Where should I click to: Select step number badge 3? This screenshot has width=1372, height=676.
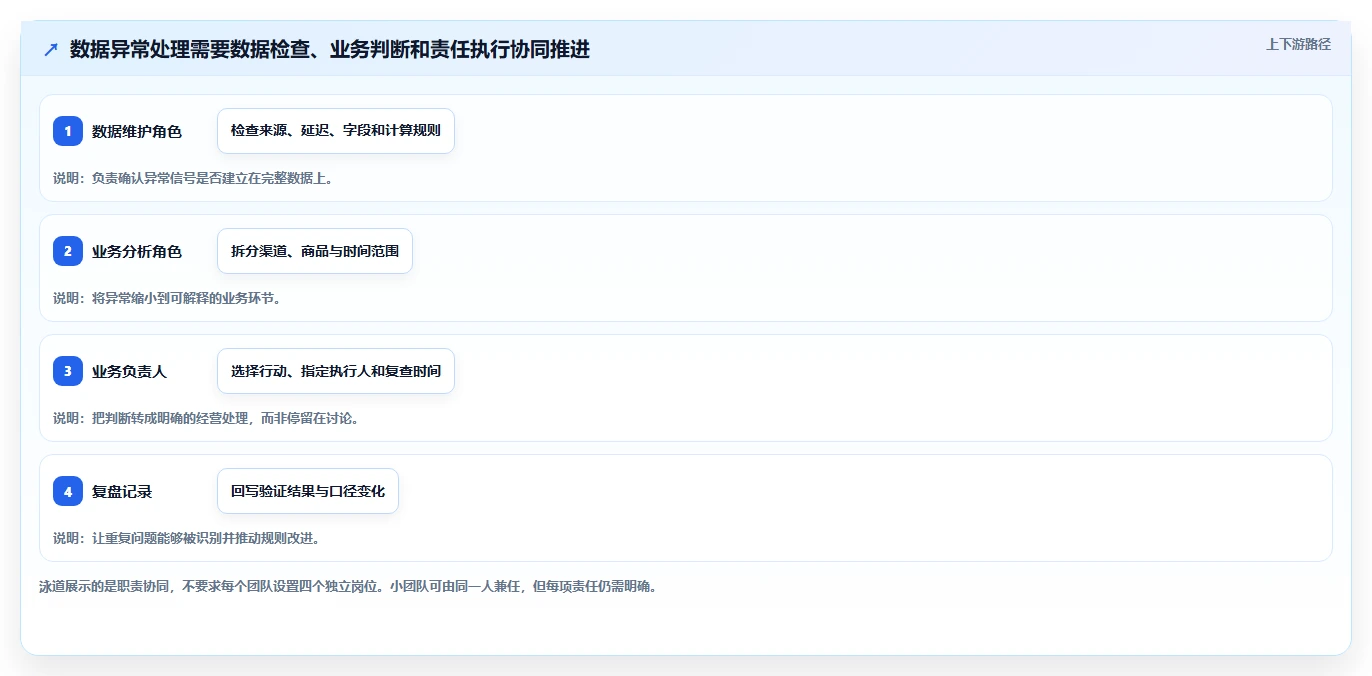click(68, 371)
